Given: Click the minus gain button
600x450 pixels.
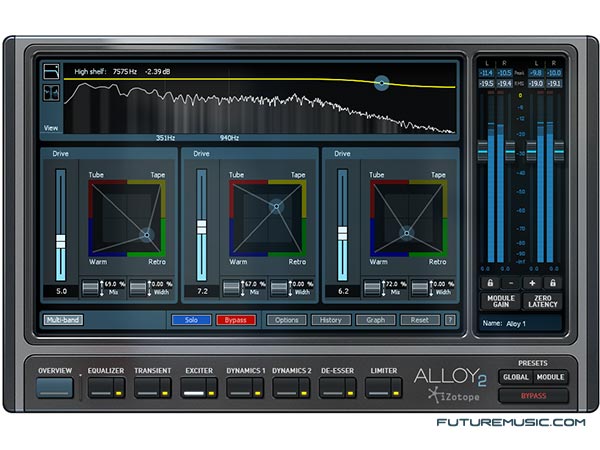Looking at the screenshot, I should (511, 283).
